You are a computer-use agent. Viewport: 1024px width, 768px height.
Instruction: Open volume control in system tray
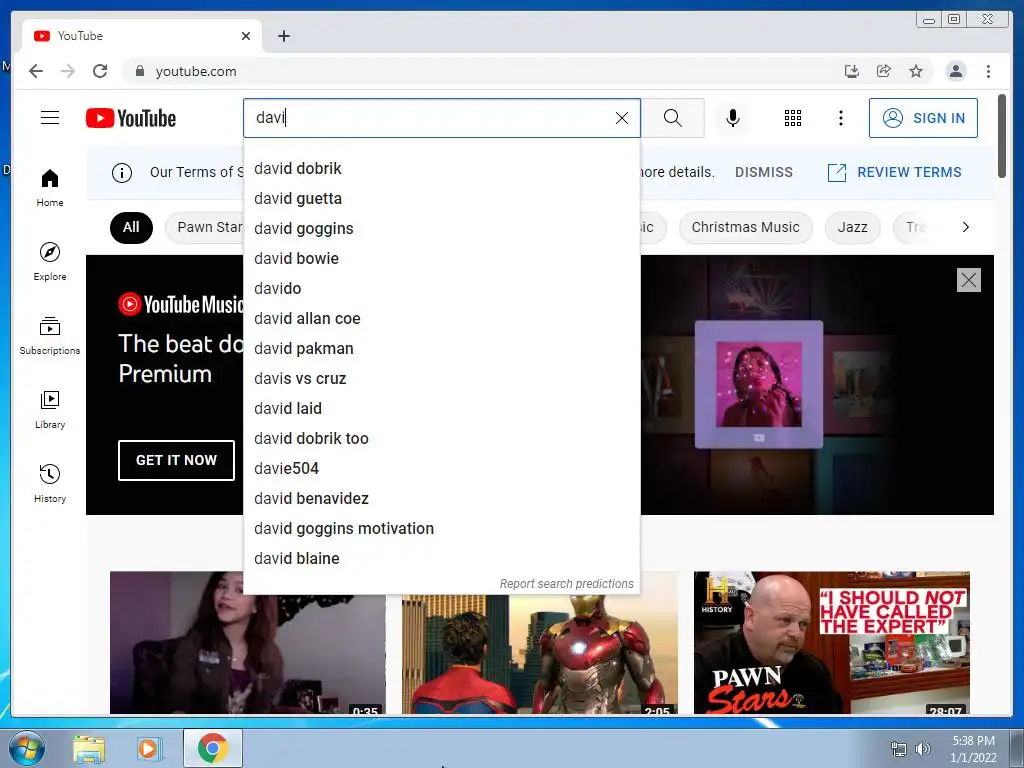(923, 749)
